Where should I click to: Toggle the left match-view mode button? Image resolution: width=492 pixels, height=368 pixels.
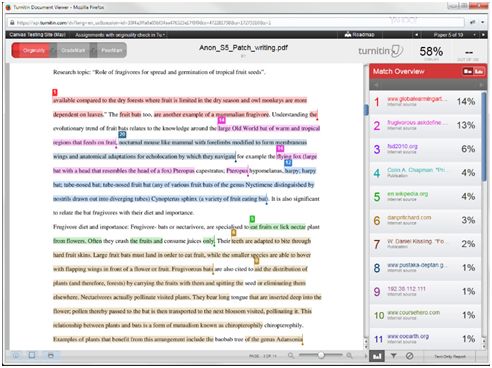click(467, 71)
